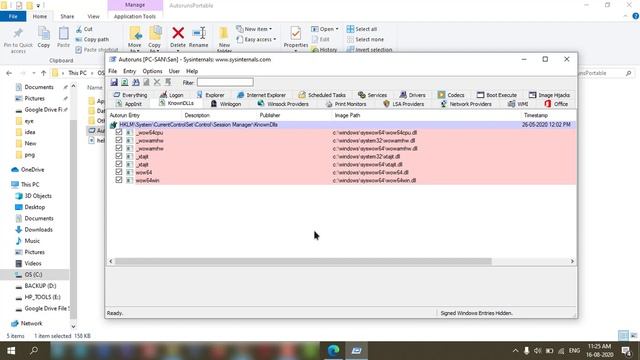Open Microsoft Edge from the taskbar

333,350
